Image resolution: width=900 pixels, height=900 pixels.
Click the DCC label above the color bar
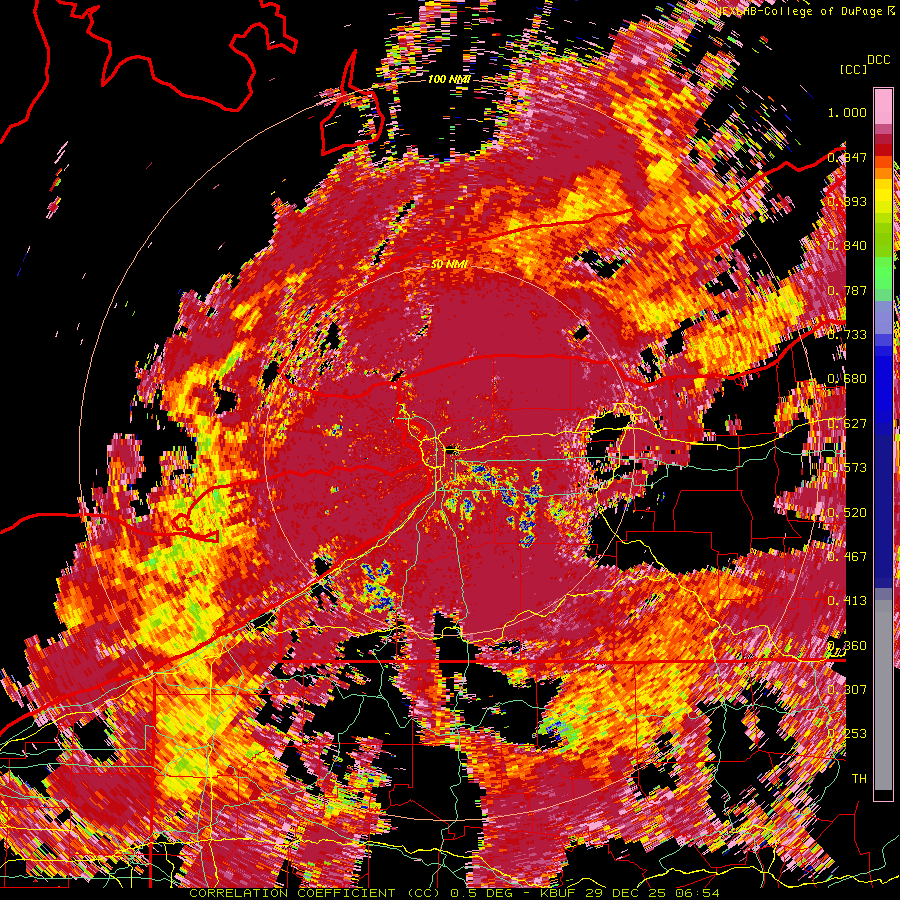click(878, 60)
